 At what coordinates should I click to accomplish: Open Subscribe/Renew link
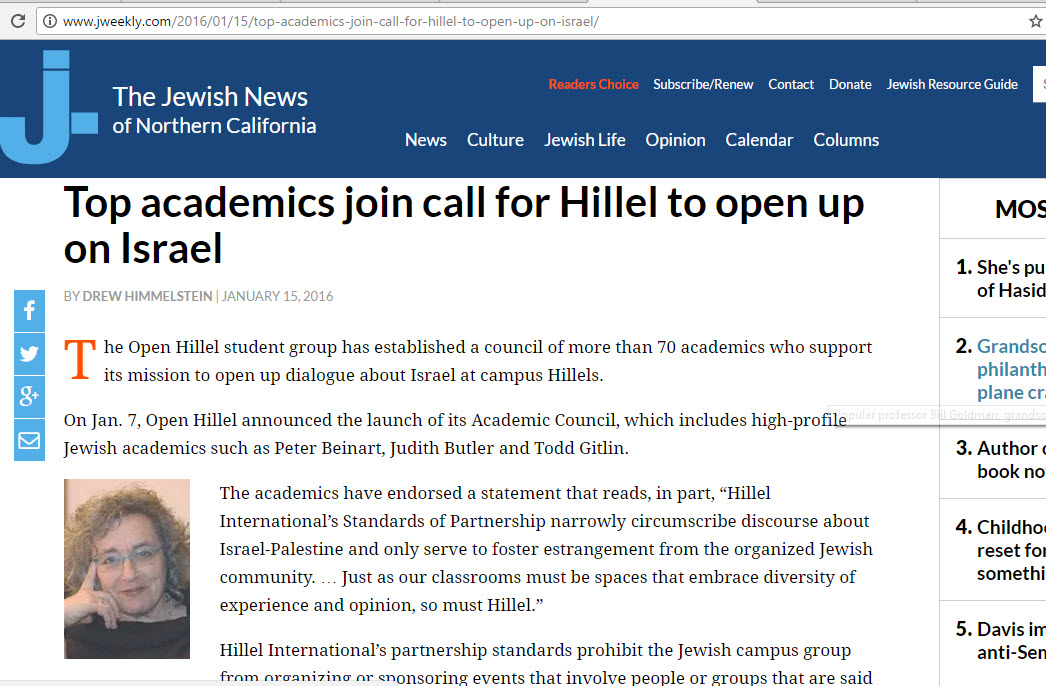coord(703,84)
